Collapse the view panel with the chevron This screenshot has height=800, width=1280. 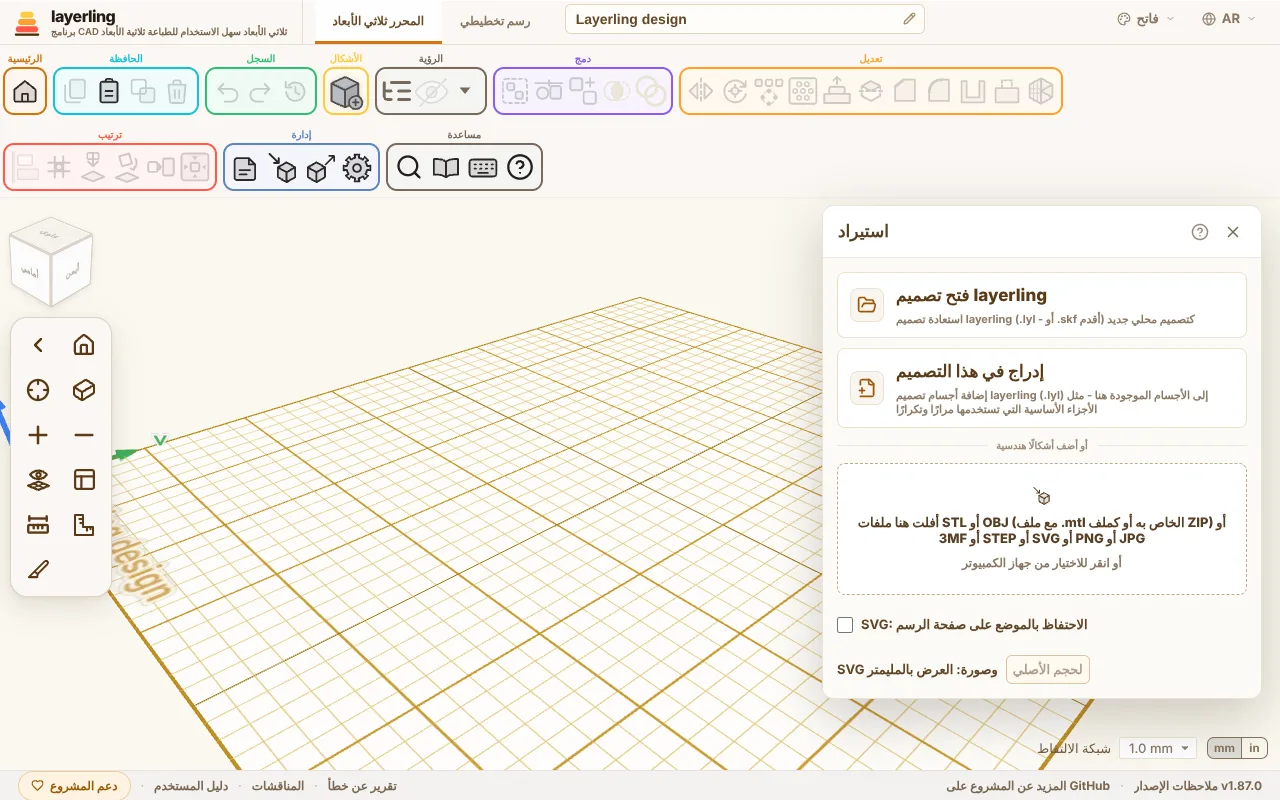38,345
